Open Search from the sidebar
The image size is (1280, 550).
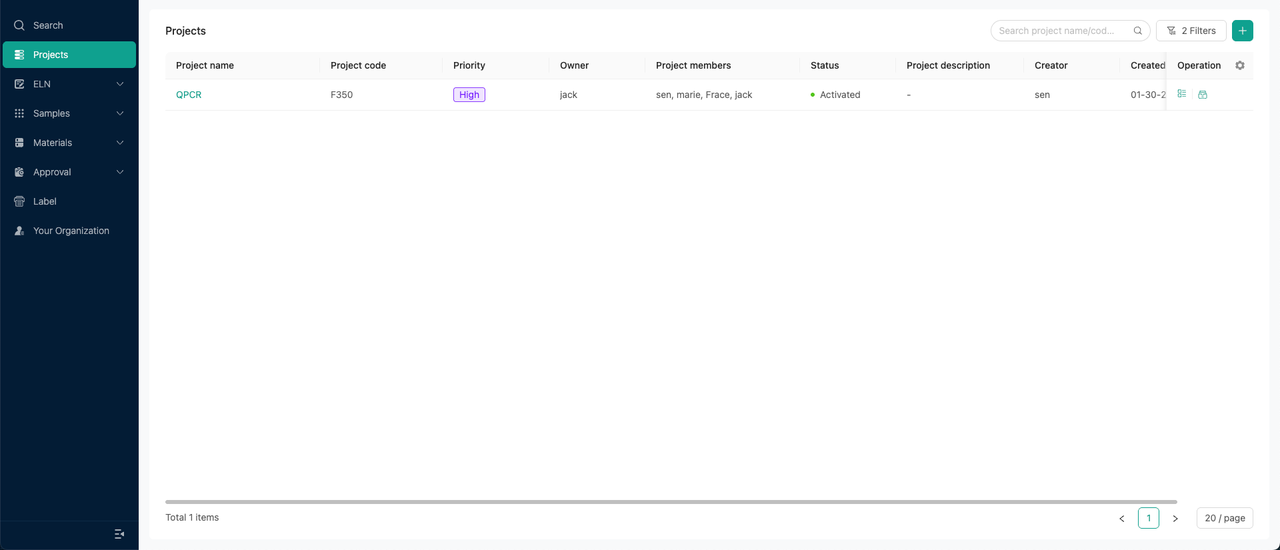point(69,25)
